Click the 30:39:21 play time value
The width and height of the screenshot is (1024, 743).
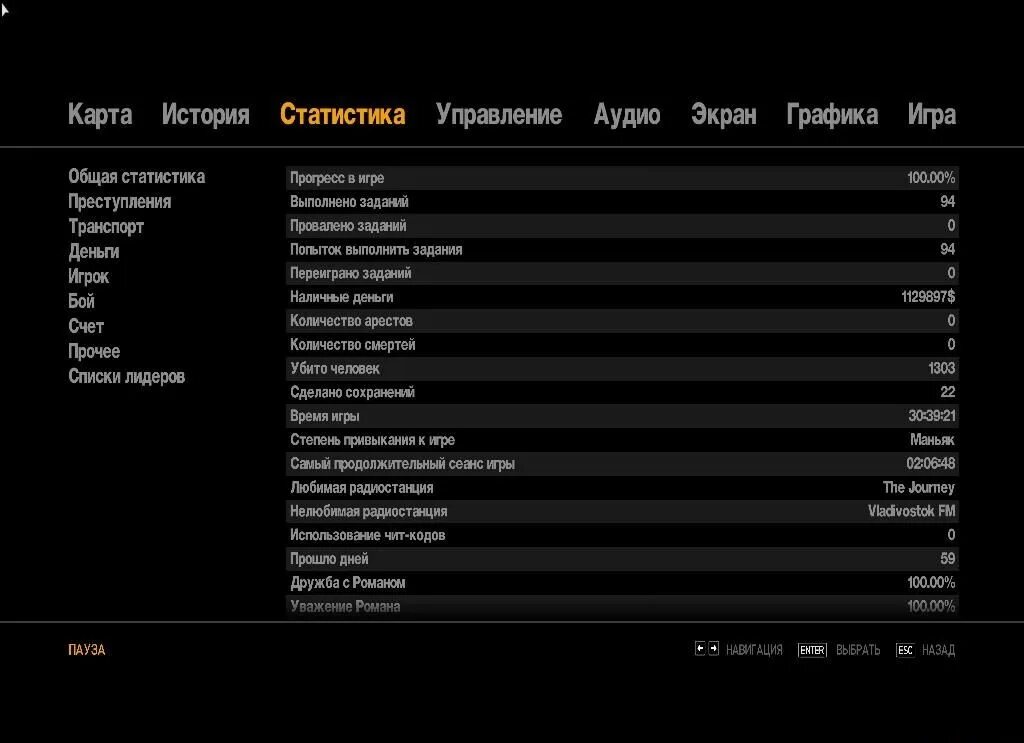[932, 416]
